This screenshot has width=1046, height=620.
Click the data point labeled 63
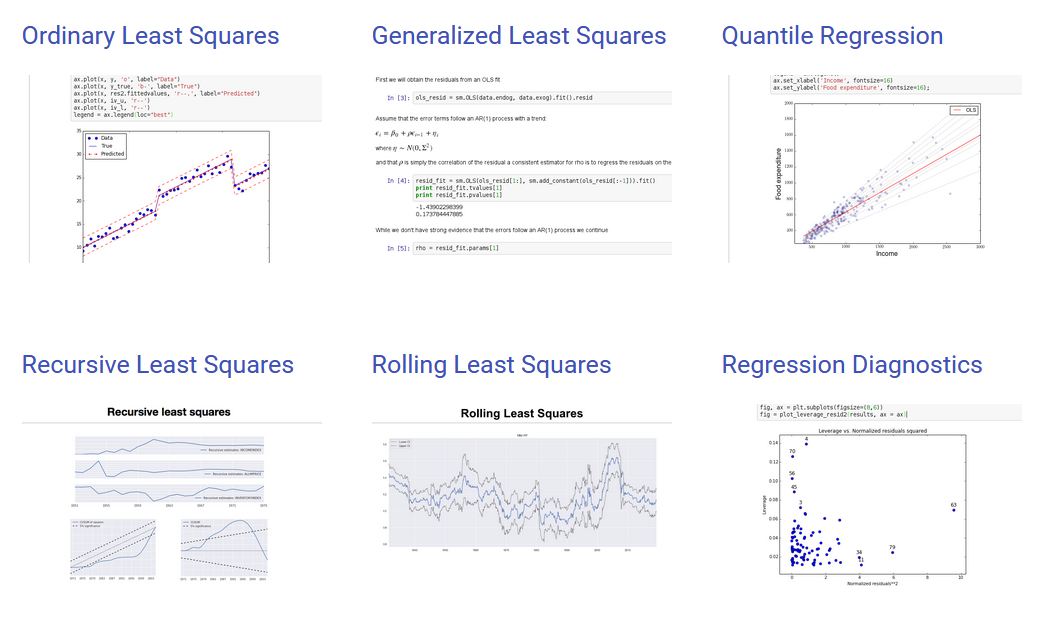pos(954,510)
